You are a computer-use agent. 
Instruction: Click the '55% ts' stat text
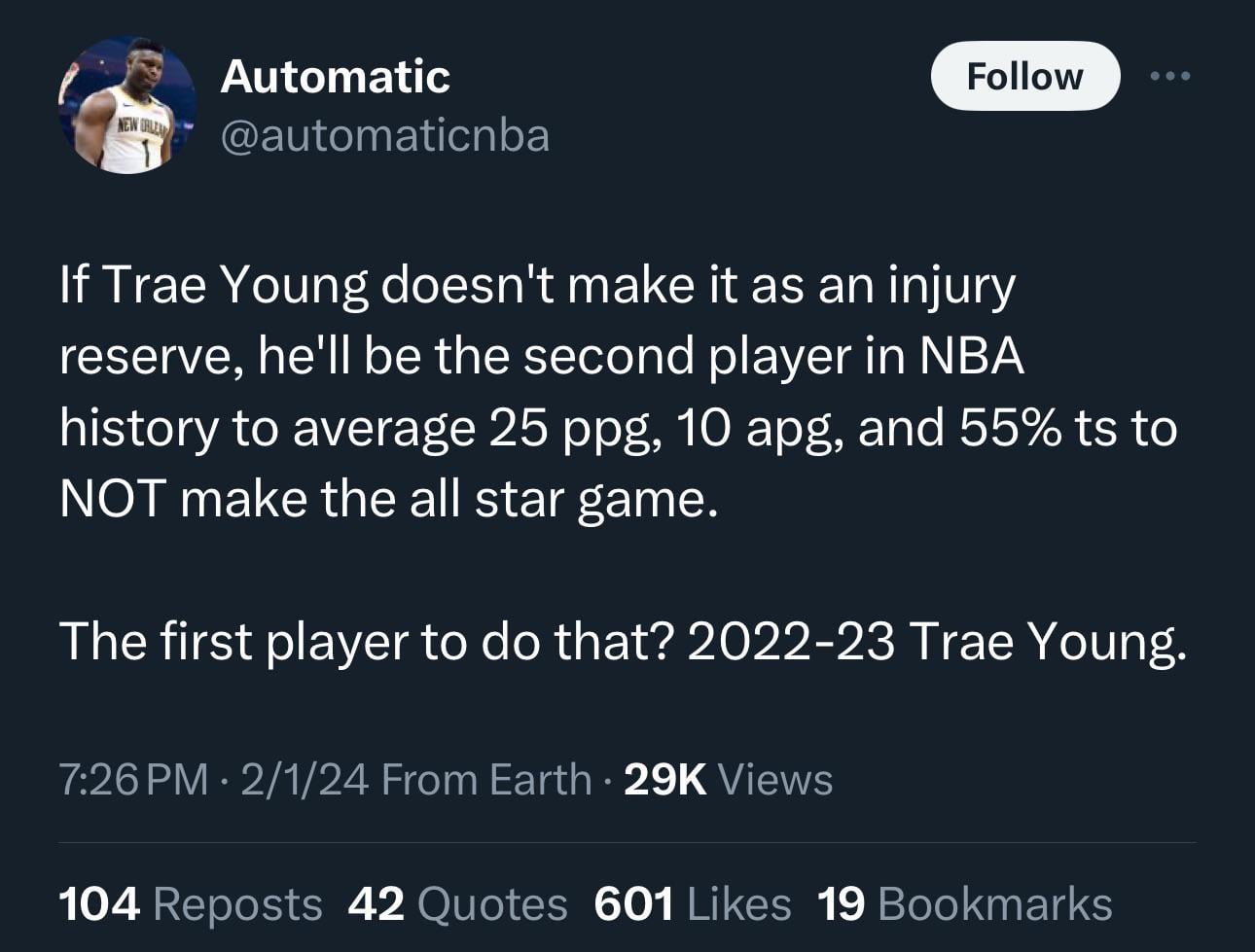click(1039, 428)
